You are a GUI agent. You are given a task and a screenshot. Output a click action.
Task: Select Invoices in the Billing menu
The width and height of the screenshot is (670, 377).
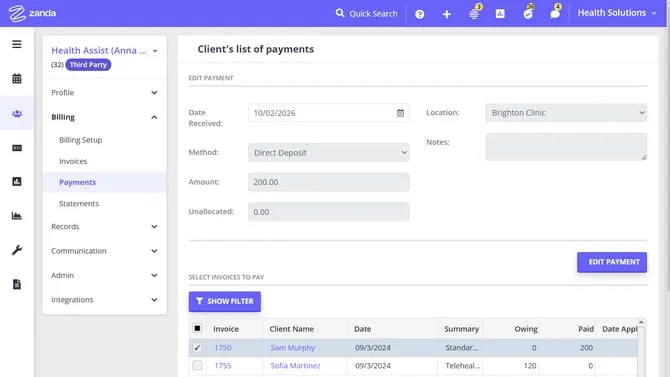click(x=73, y=161)
